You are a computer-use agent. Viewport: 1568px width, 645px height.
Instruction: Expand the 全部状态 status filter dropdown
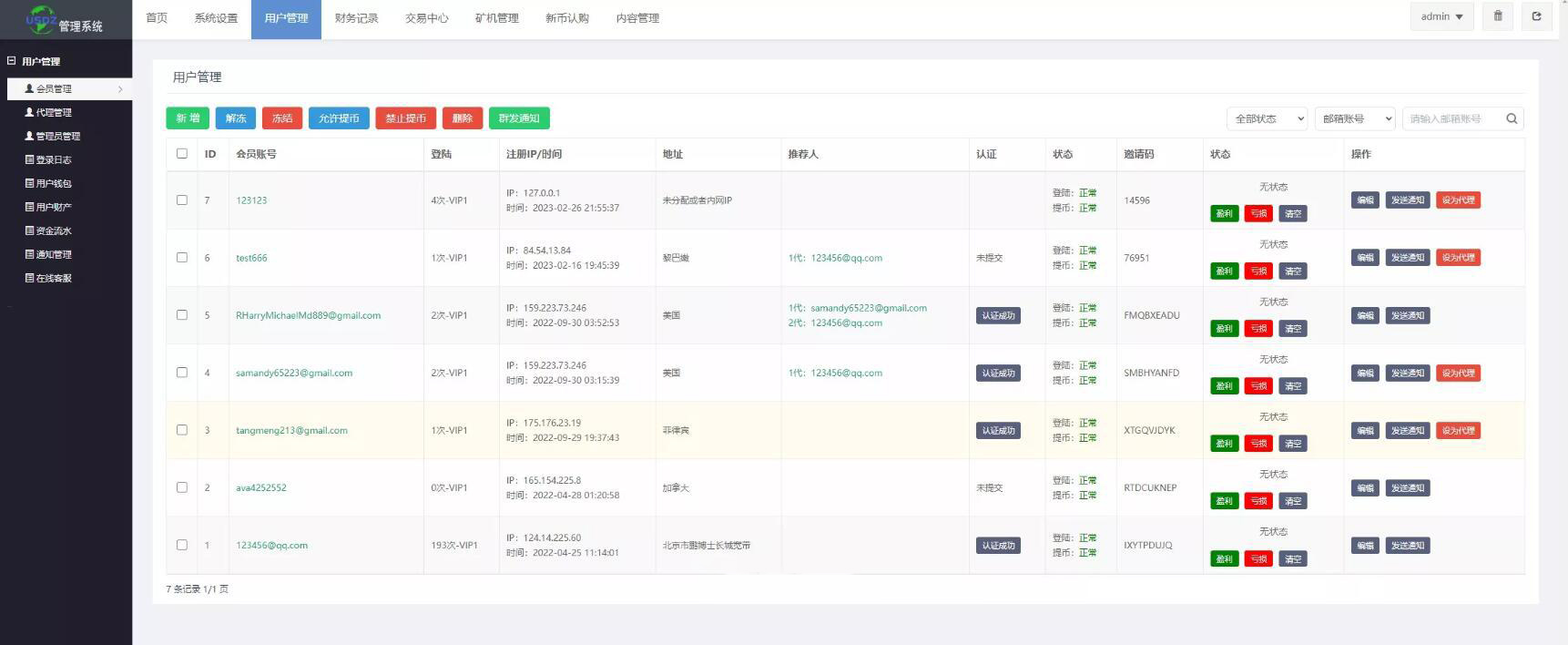click(1267, 118)
